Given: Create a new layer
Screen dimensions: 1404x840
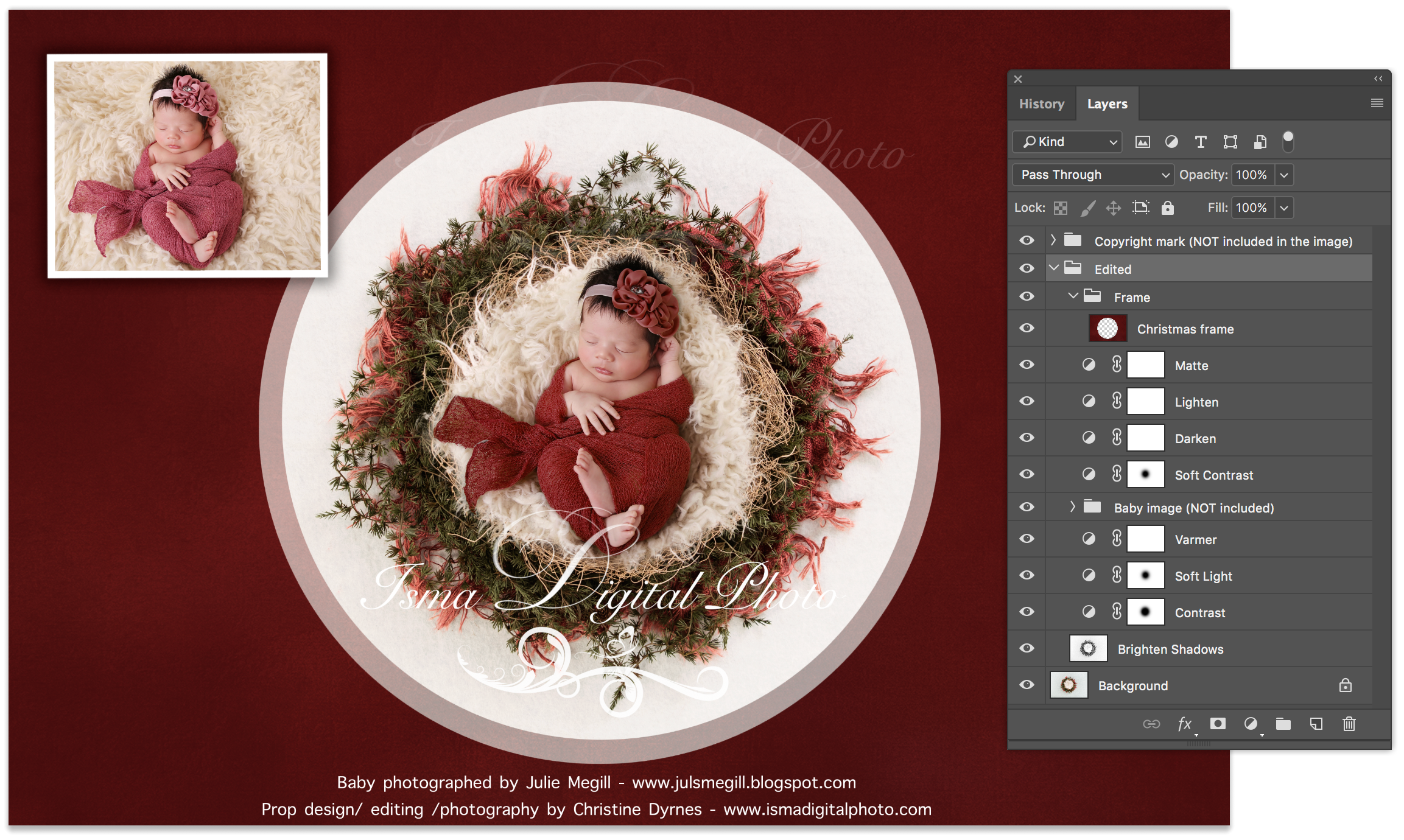Looking at the screenshot, I should [x=1316, y=724].
